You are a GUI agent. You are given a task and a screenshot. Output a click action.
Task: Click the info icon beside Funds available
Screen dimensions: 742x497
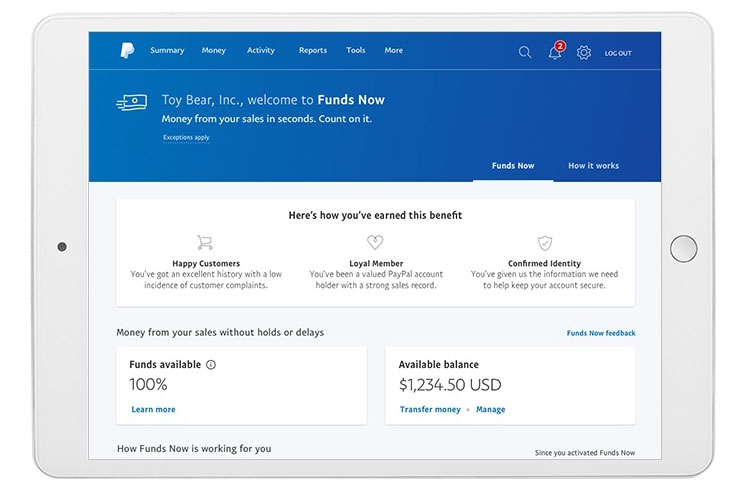(x=211, y=364)
